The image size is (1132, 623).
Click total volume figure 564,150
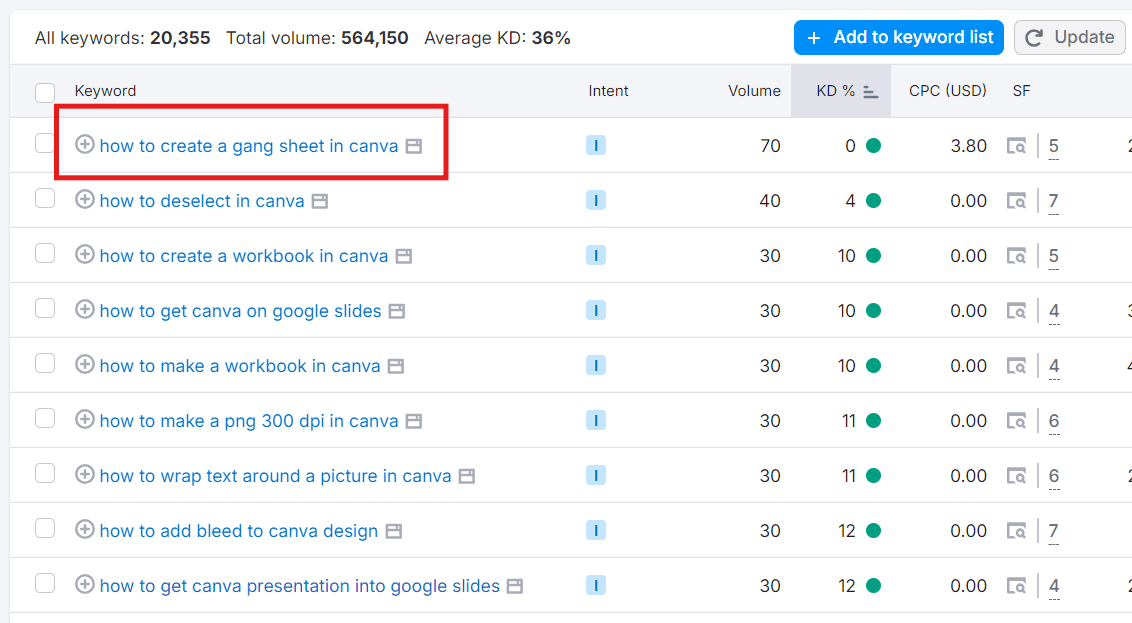point(375,38)
